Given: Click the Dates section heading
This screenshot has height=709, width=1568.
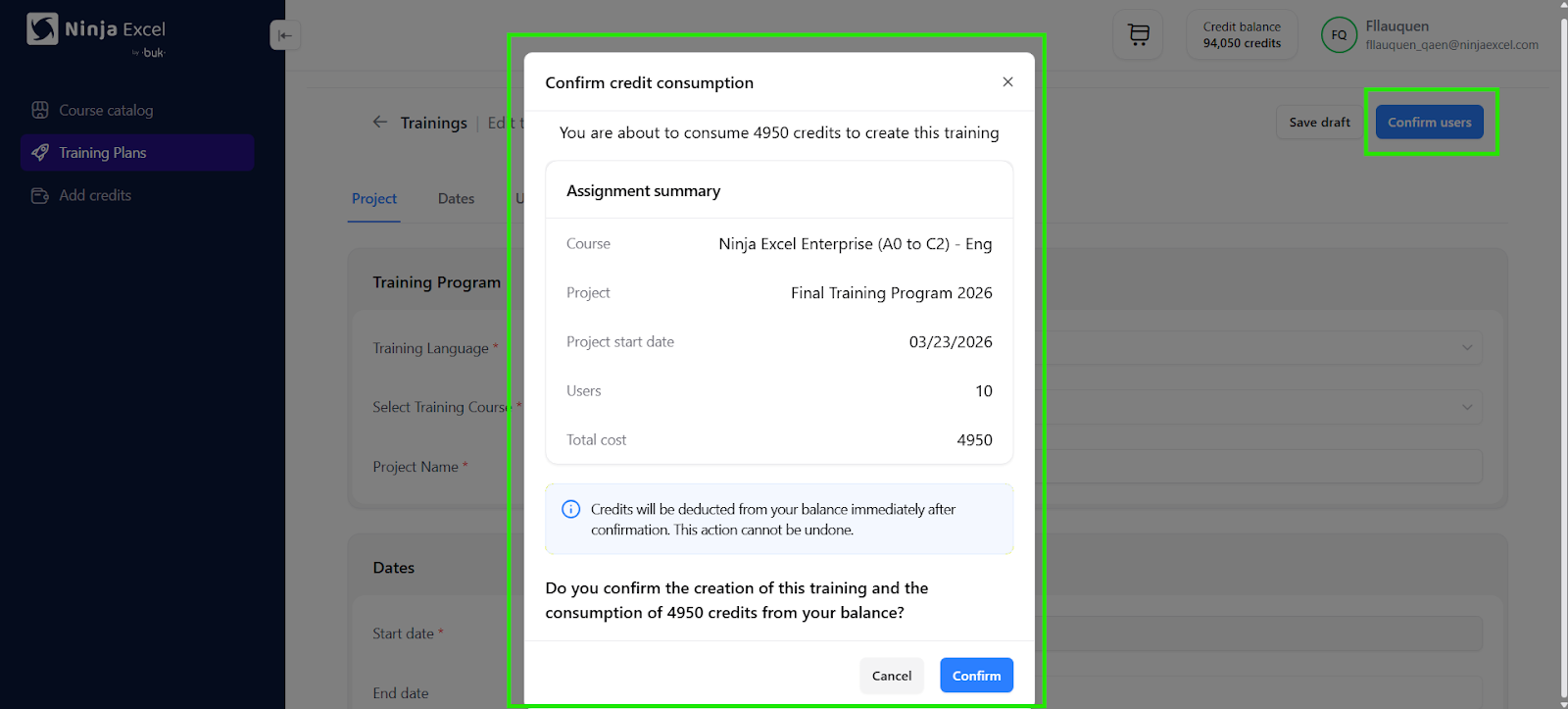Looking at the screenshot, I should [394, 568].
